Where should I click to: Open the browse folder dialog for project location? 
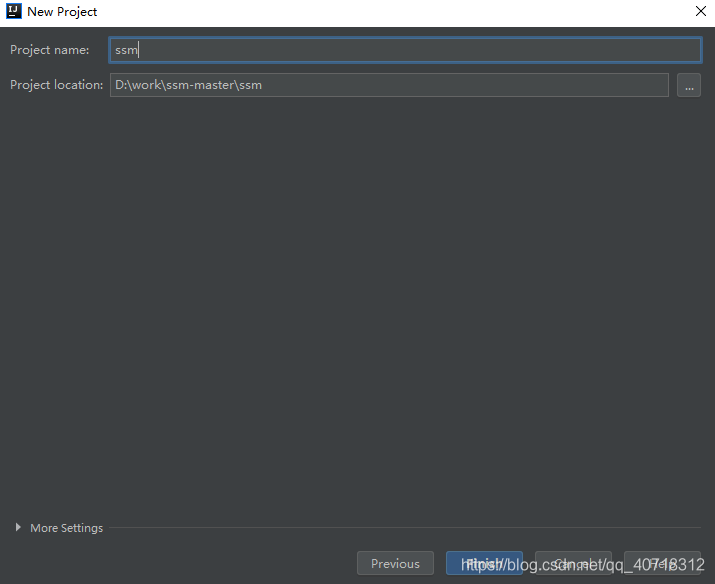coord(689,85)
